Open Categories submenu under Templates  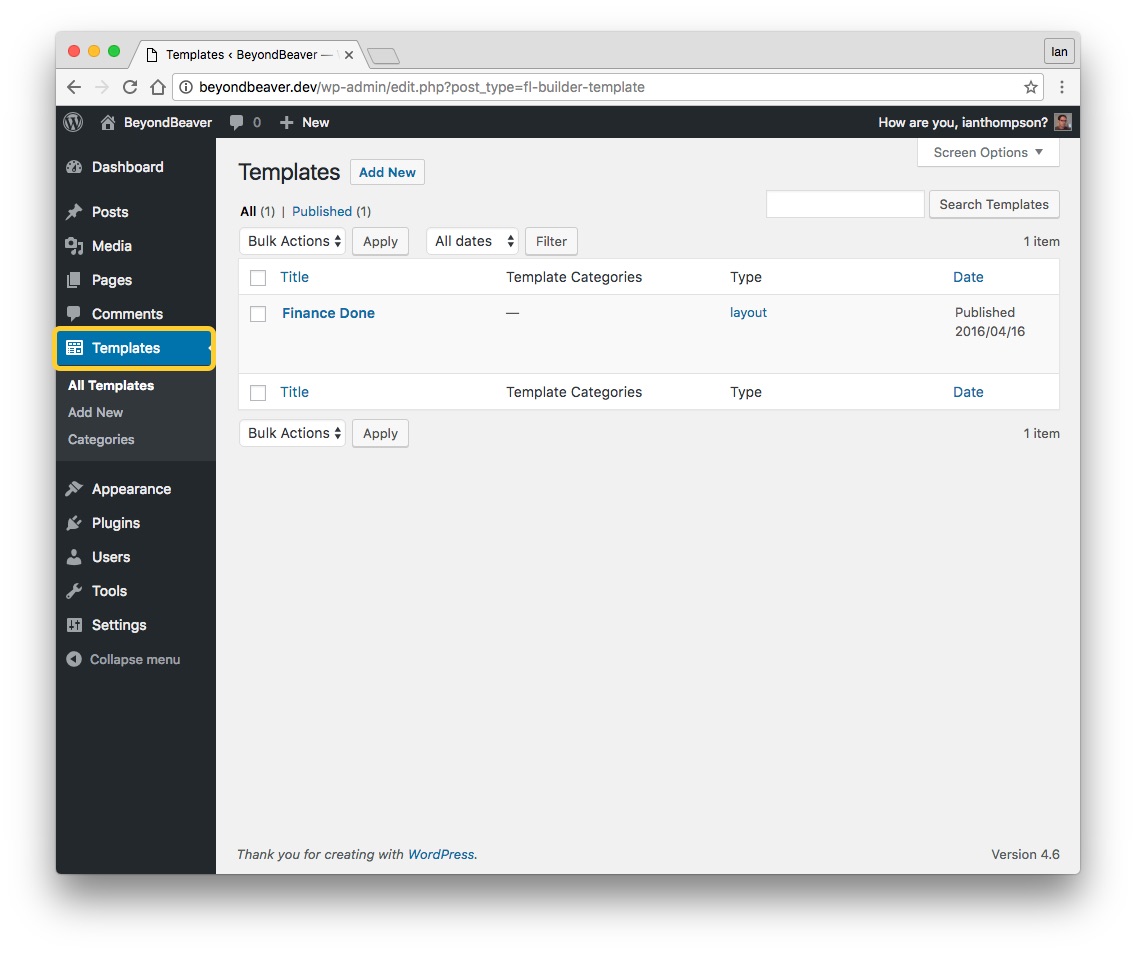[x=101, y=439]
